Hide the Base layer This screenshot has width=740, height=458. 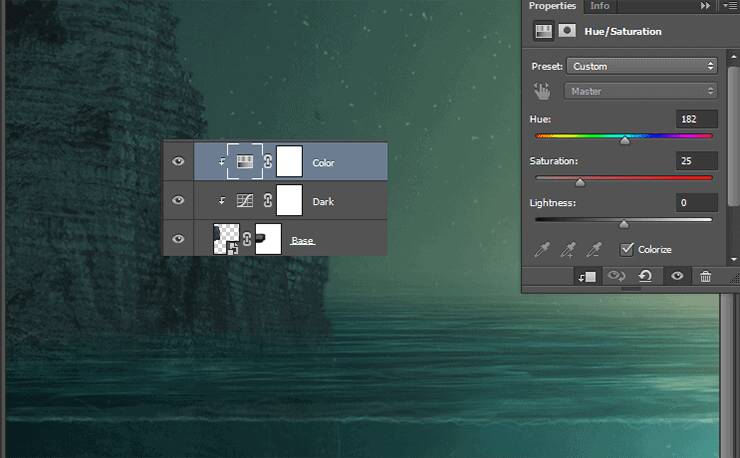tap(178, 239)
